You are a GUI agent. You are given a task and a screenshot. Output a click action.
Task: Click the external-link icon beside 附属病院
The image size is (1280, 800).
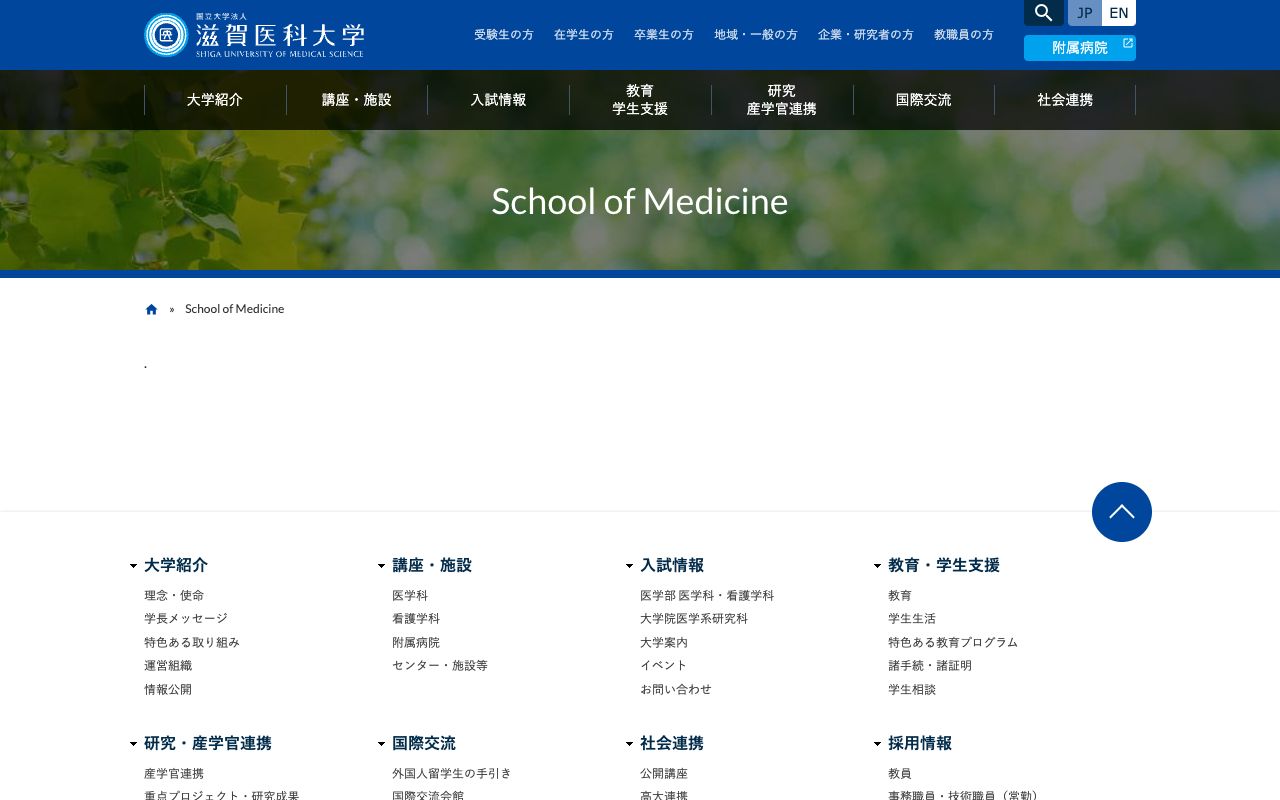(x=1127, y=43)
